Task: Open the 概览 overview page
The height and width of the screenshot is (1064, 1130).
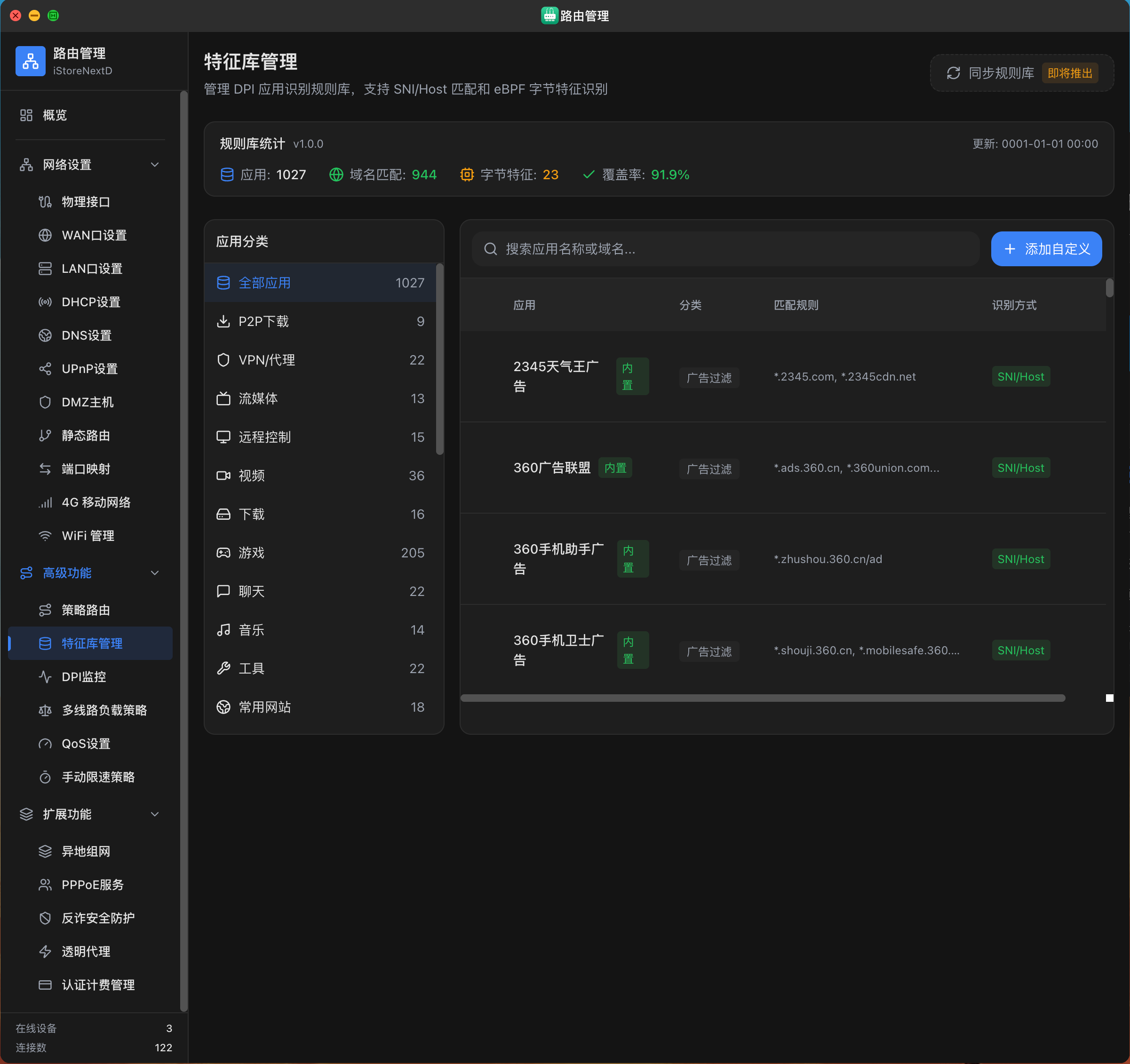Action: click(x=55, y=115)
